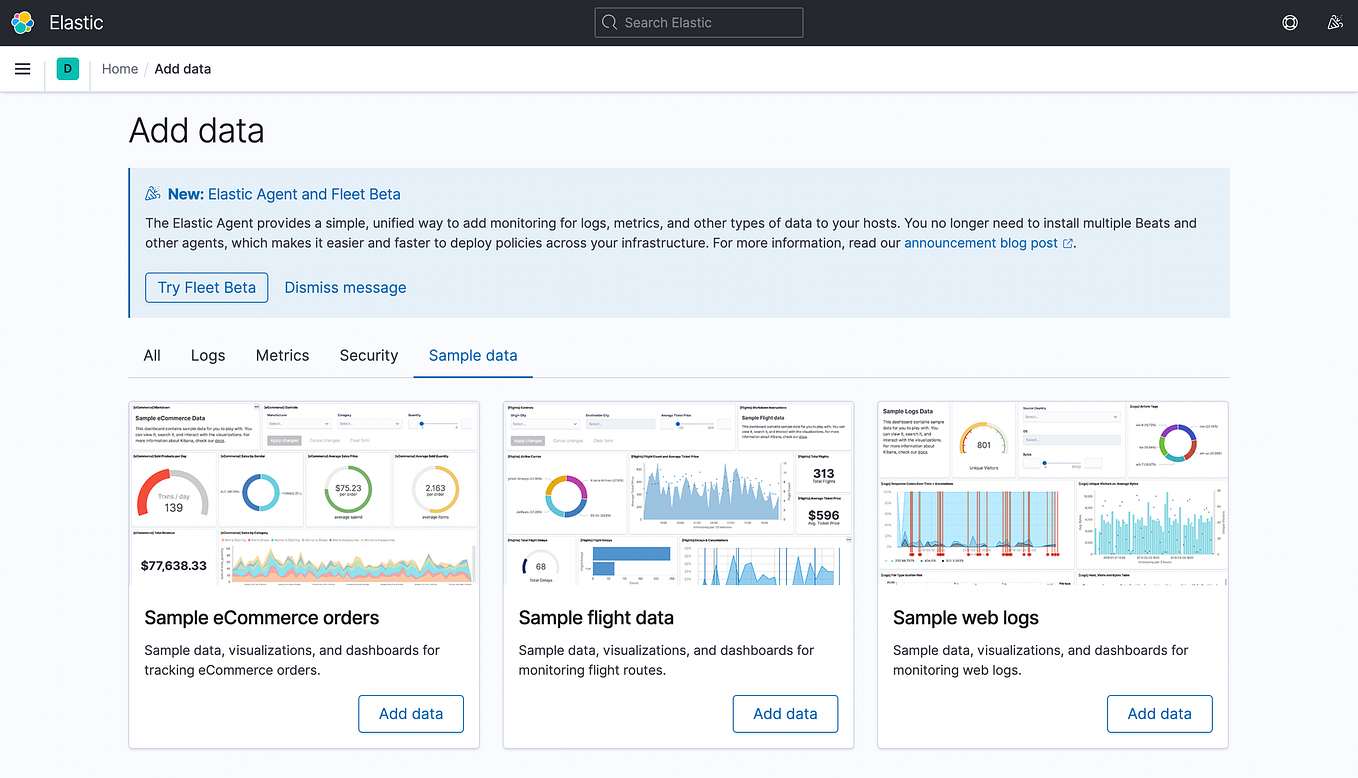Image resolution: width=1358 pixels, height=778 pixels.
Task: Switch to the All tab
Action: 151,355
